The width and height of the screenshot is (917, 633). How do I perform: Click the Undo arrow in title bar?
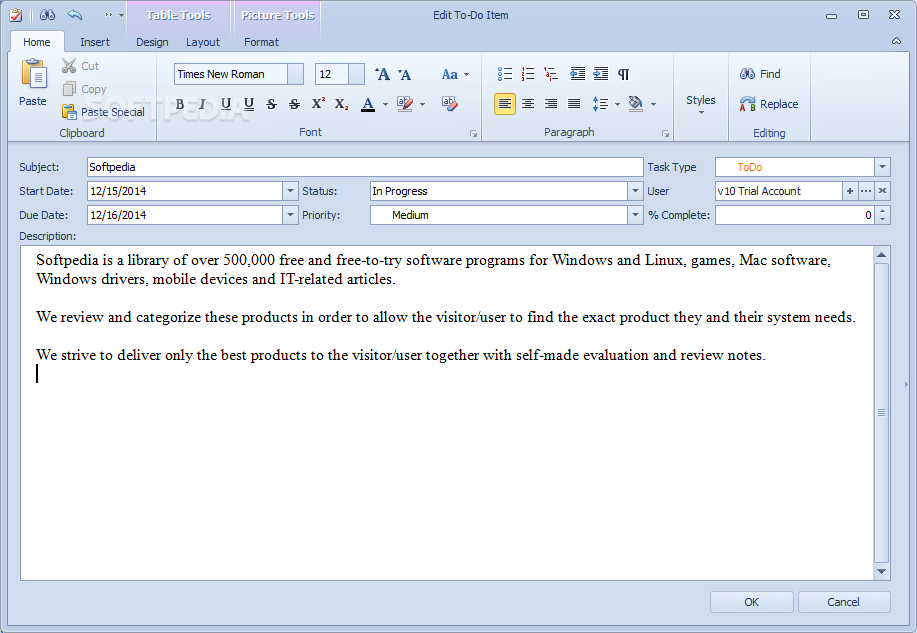[75, 15]
